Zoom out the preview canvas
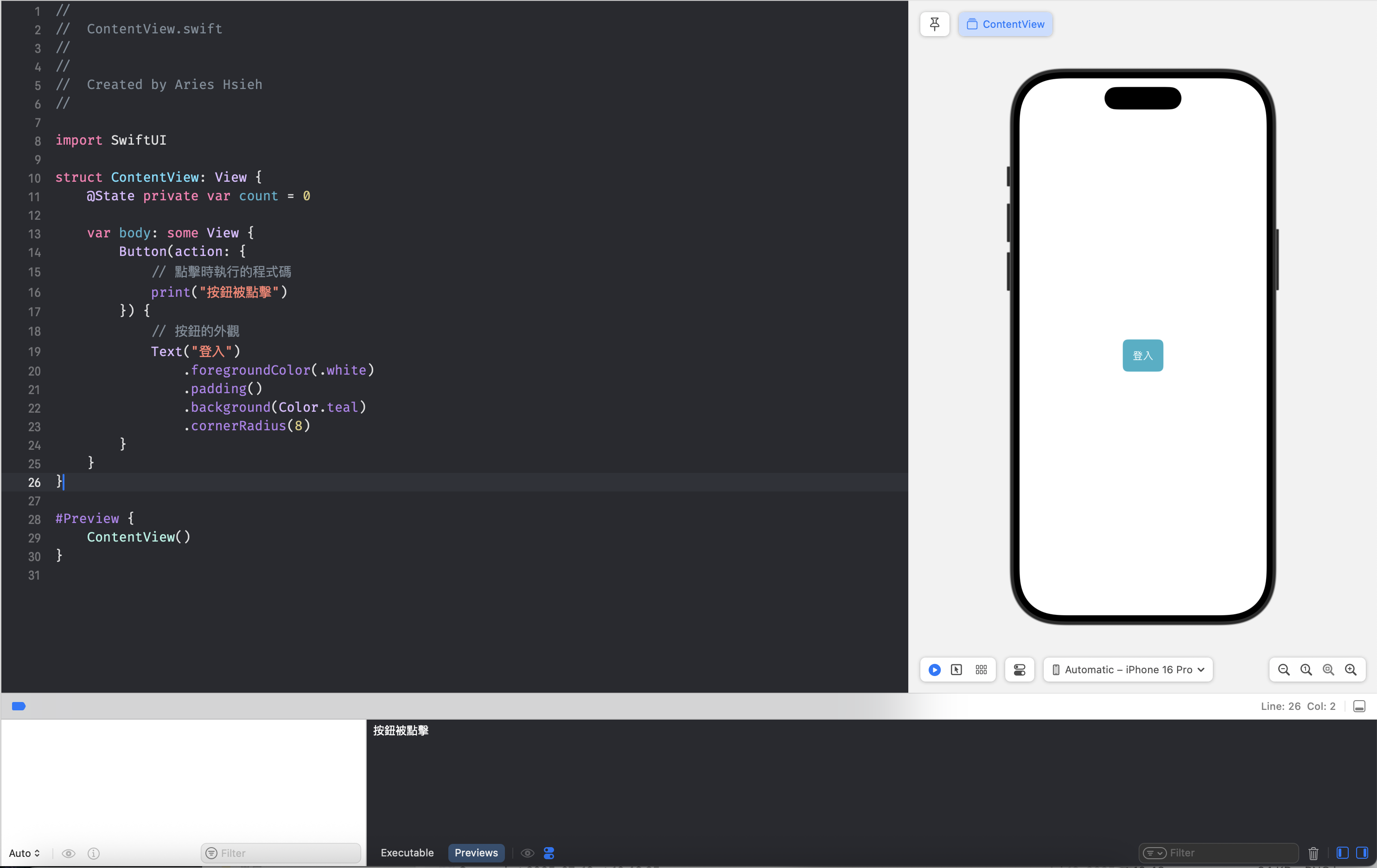1377x868 pixels. (1284, 670)
